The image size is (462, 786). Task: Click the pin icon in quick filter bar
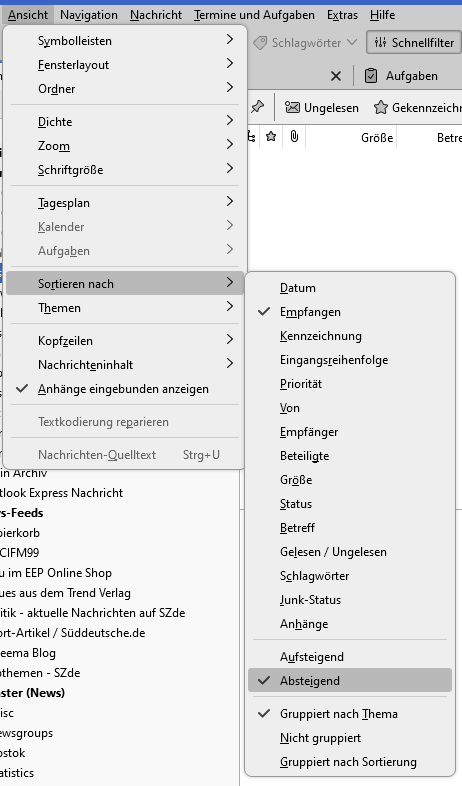[257, 106]
